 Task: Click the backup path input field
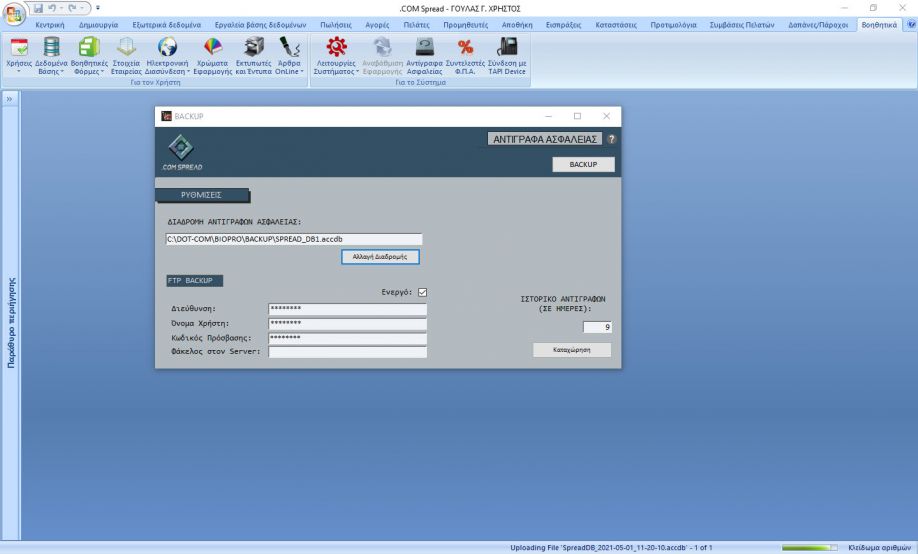pos(293,239)
